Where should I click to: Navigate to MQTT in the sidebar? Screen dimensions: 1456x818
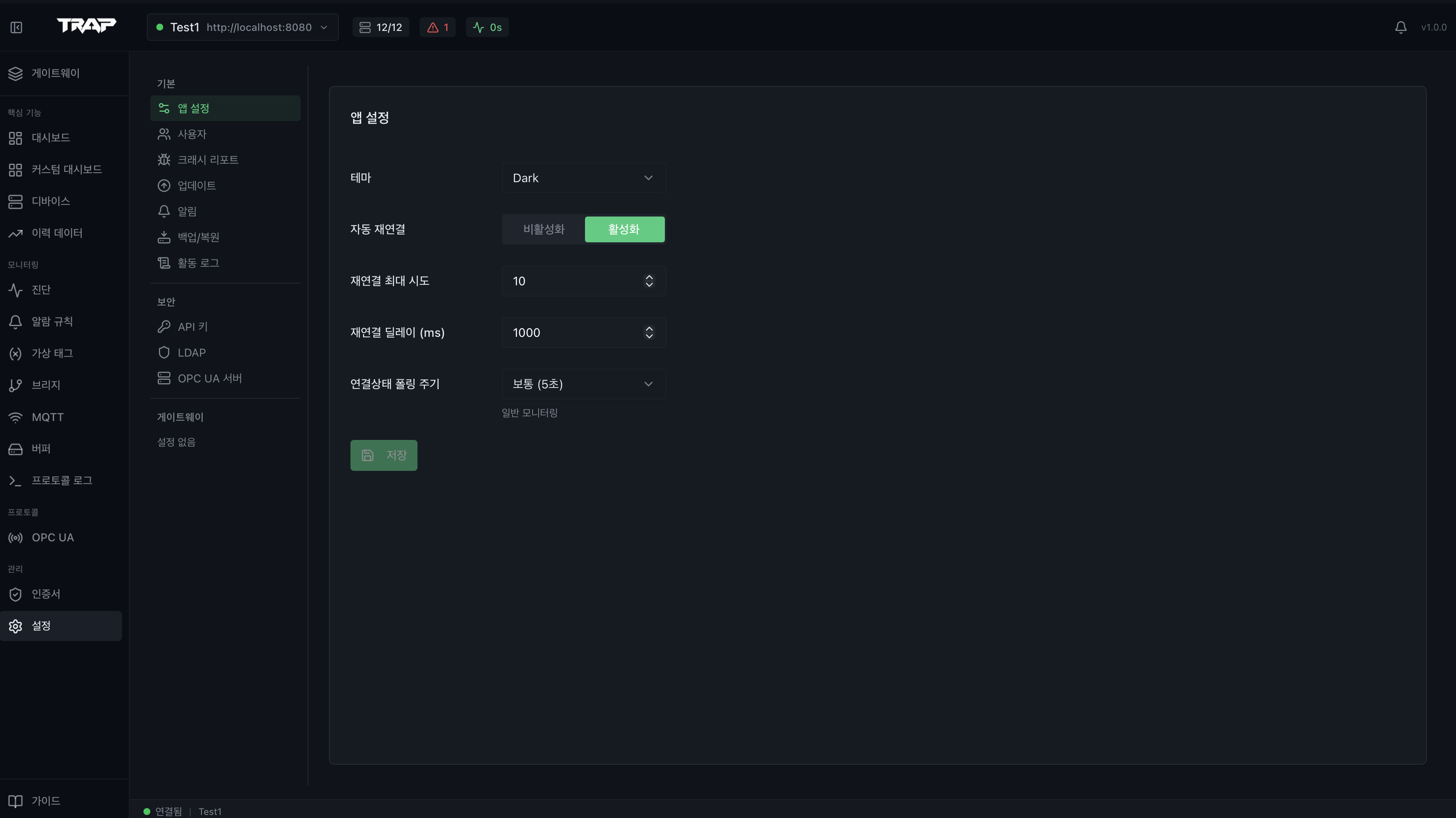click(48, 417)
